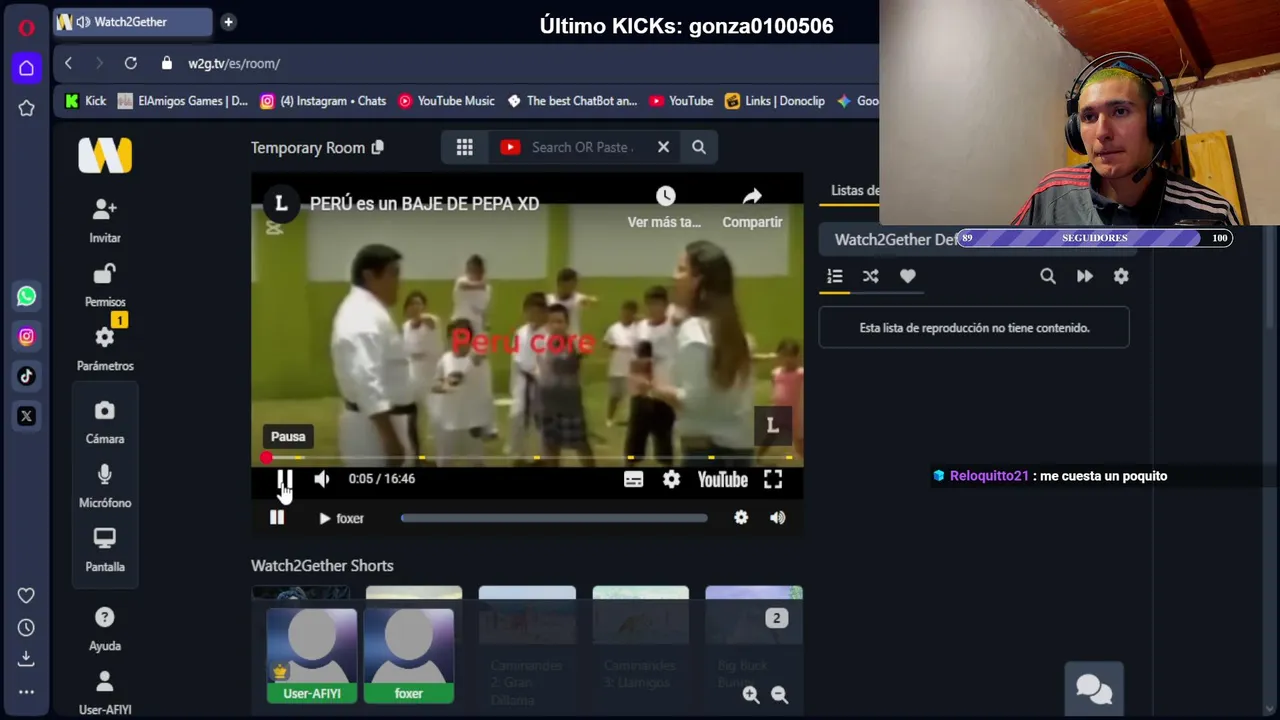Image resolution: width=1280 pixels, height=720 pixels.
Task: Reload the page
Action: point(130,63)
